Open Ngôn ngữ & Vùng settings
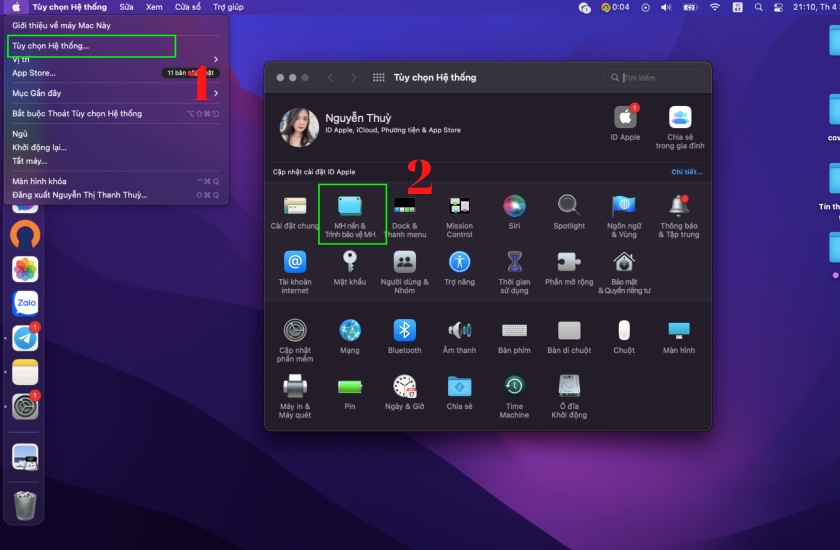The image size is (840, 550). pyautogui.click(x=624, y=216)
